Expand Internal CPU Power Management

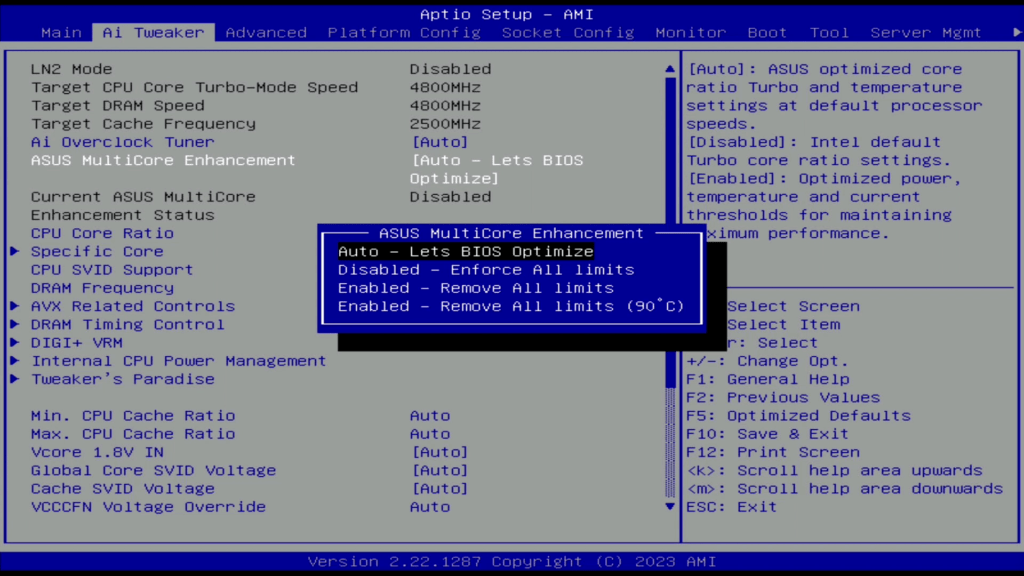coord(178,361)
